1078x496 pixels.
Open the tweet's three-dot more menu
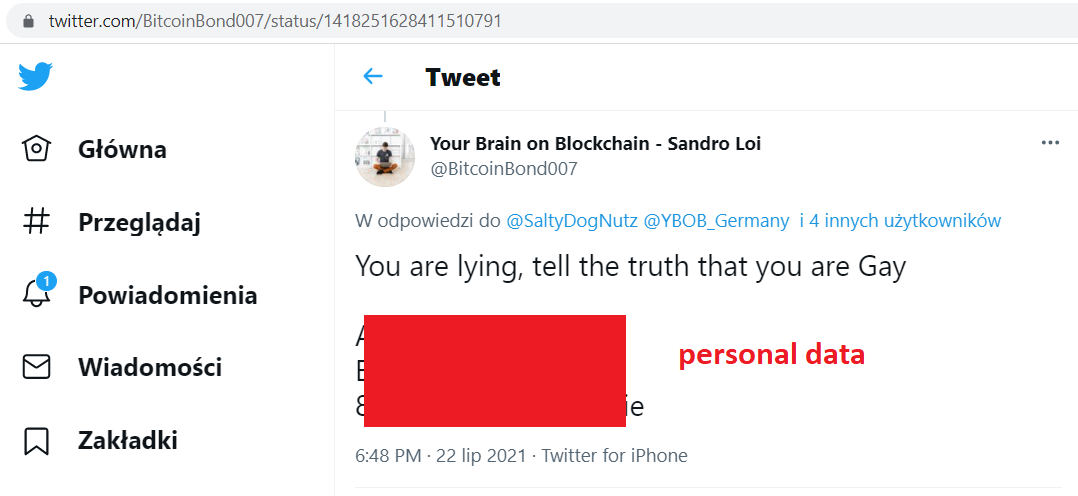(x=1050, y=142)
